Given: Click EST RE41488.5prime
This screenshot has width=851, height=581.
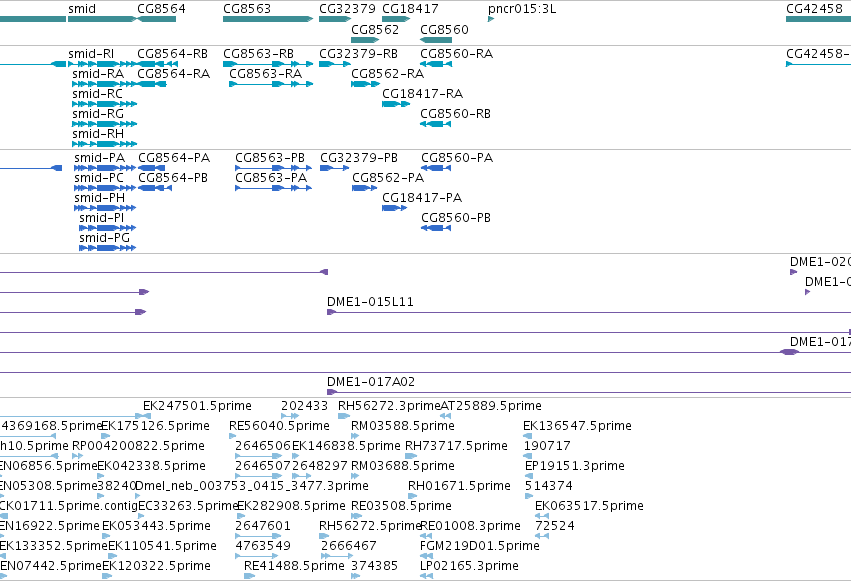Looking at the screenshot, I should 294,566.
